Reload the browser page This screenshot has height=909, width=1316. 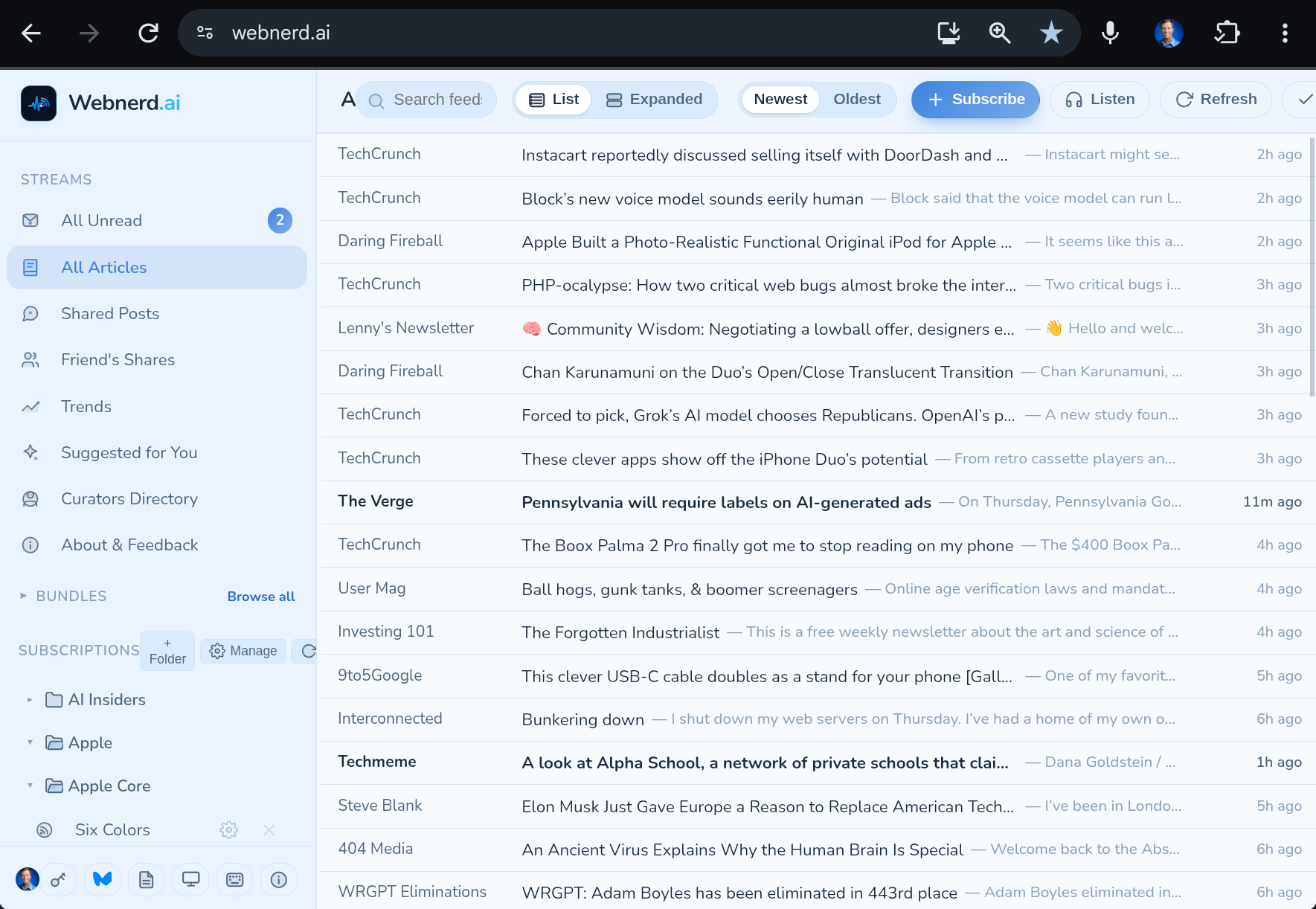(x=148, y=33)
